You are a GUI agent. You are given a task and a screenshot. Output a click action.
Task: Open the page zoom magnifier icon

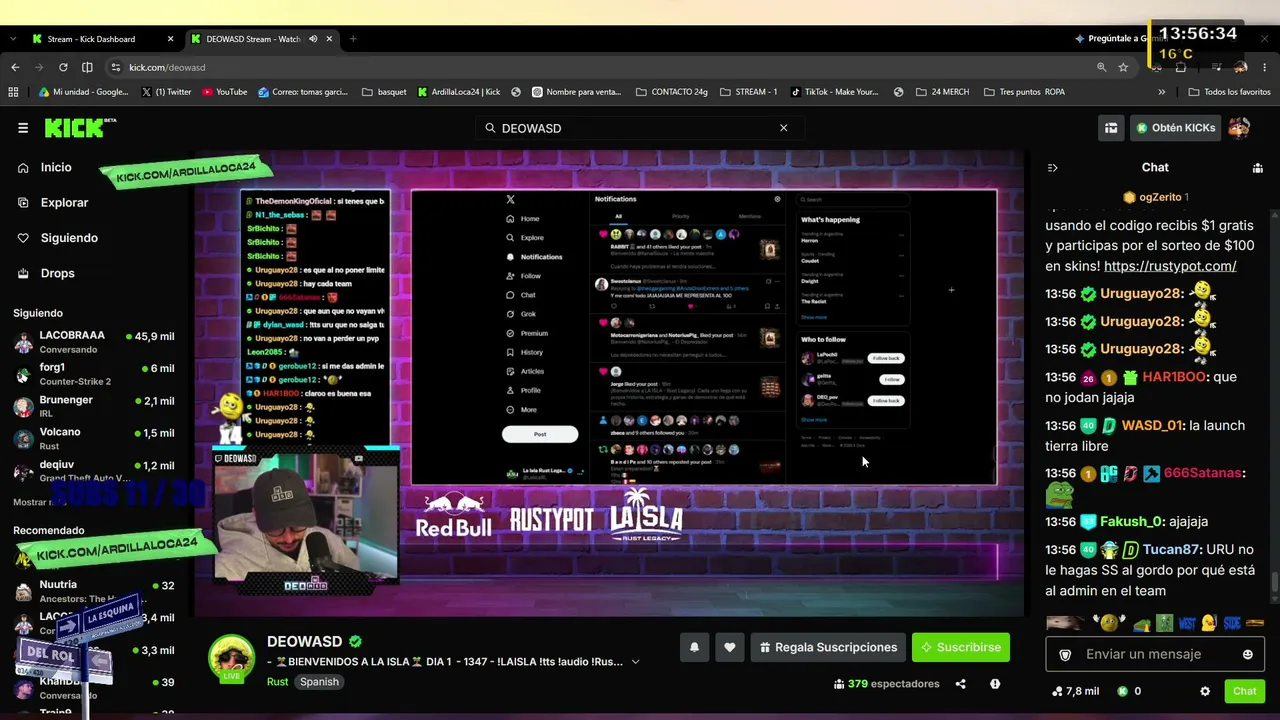pos(1101,67)
